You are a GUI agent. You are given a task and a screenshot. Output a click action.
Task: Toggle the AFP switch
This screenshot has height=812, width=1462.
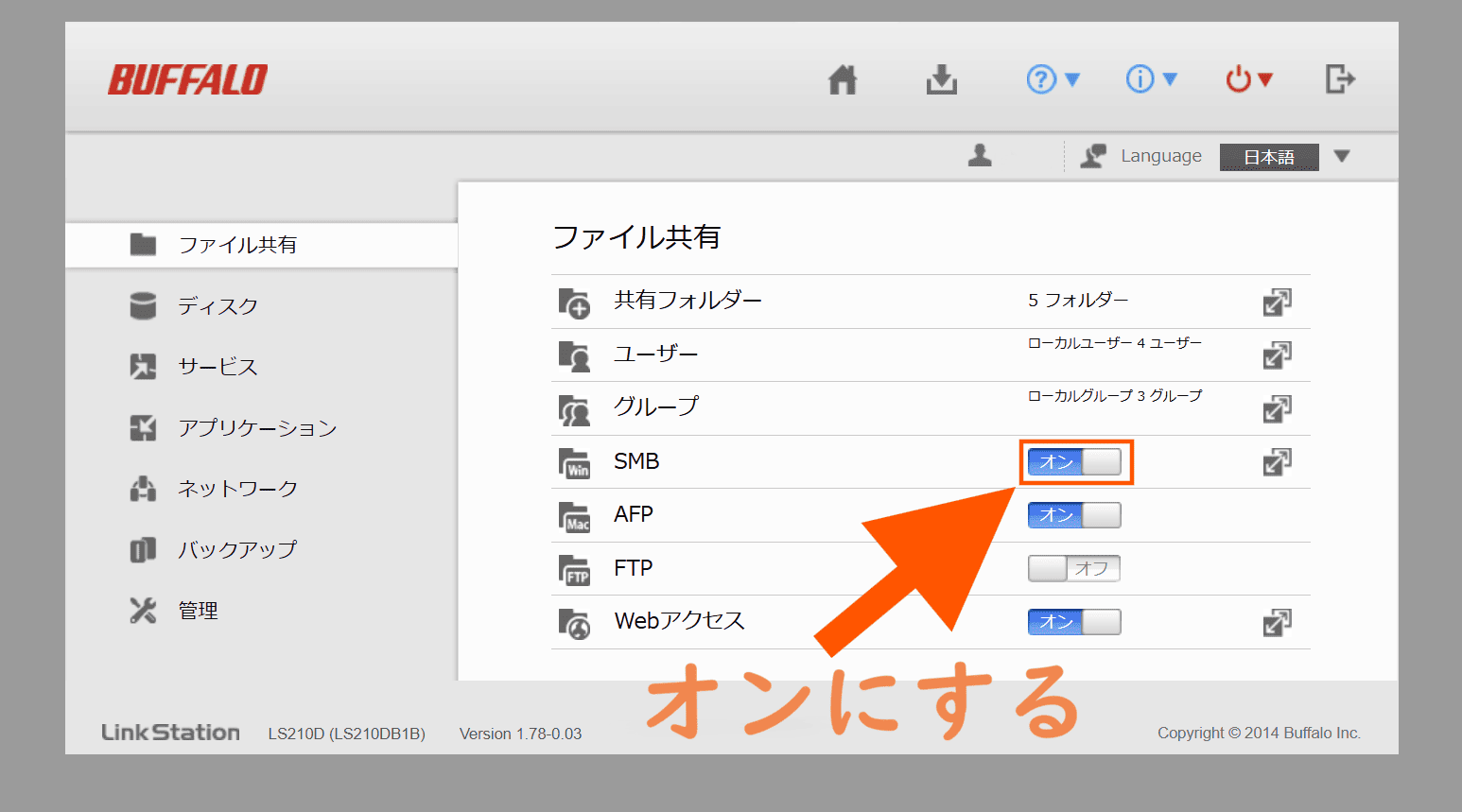pos(1074,515)
